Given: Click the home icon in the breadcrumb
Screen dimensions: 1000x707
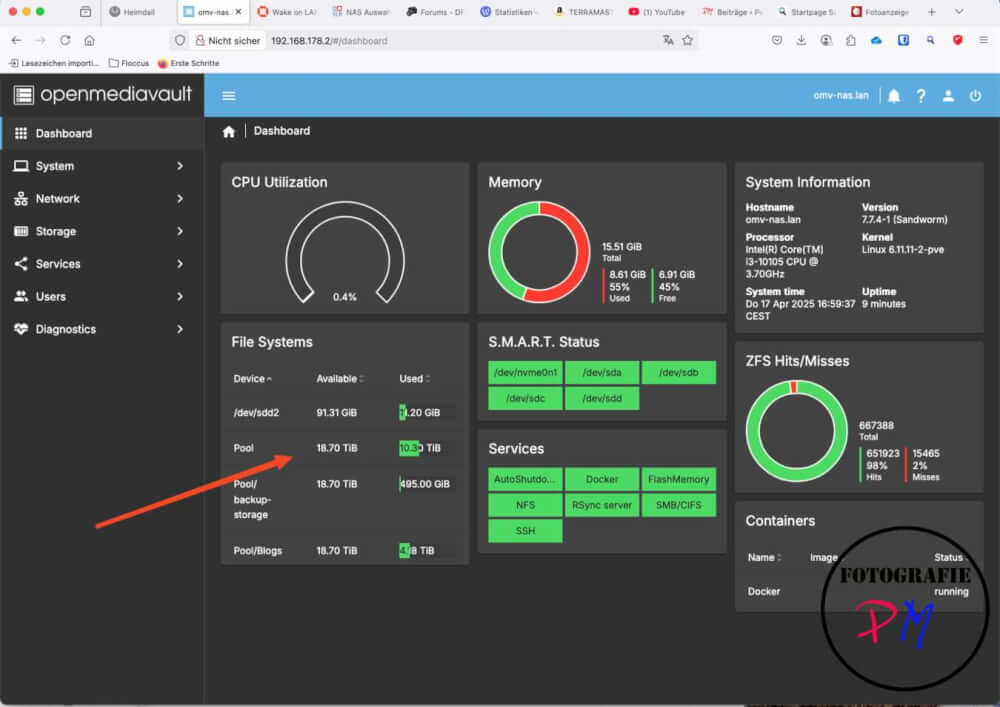Looking at the screenshot, I should click(x=228, y=131).
